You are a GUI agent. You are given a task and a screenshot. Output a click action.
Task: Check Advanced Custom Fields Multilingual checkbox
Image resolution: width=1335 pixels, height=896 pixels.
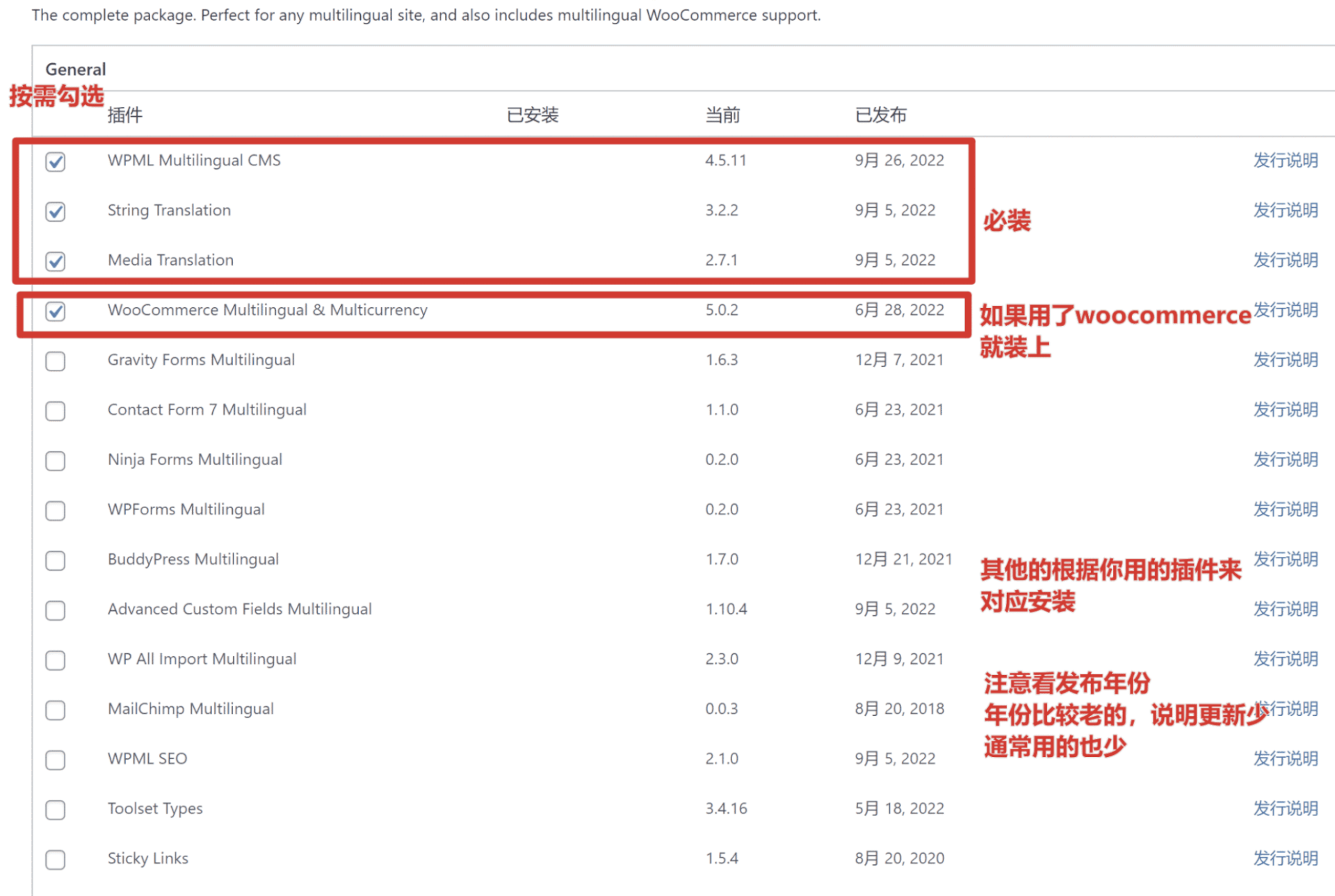[x=56, y=610]
